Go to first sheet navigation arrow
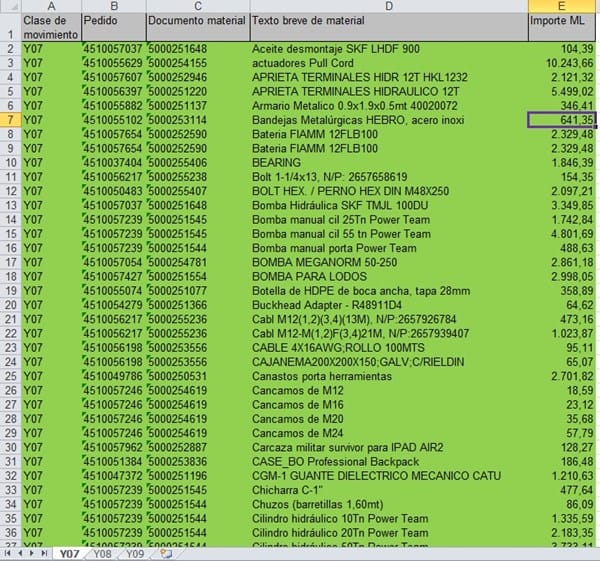Image resolution: width=600 pixels, height=561 pixels. click(8, 553)
